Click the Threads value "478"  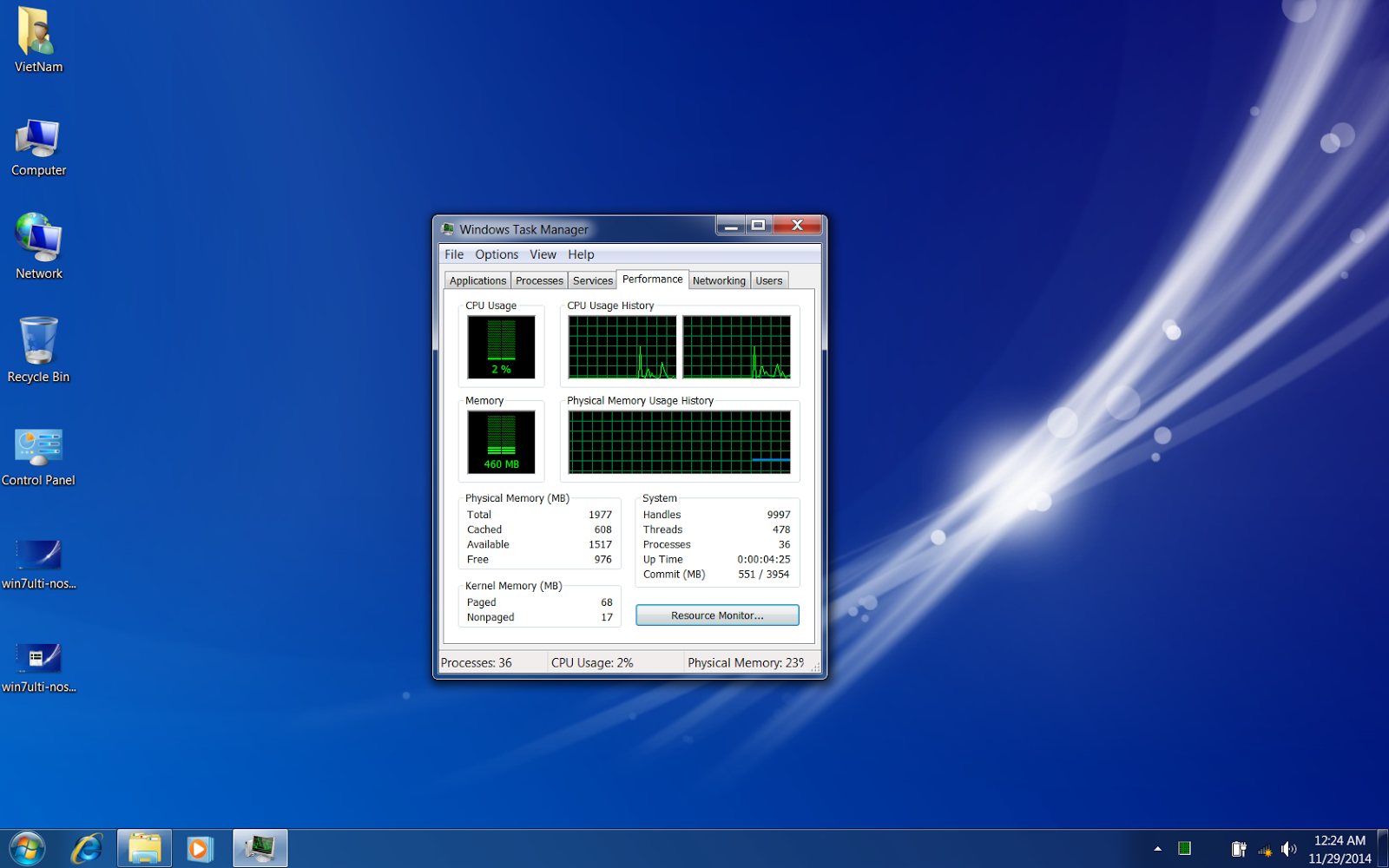pyautogui.click(x=781, y=529)
